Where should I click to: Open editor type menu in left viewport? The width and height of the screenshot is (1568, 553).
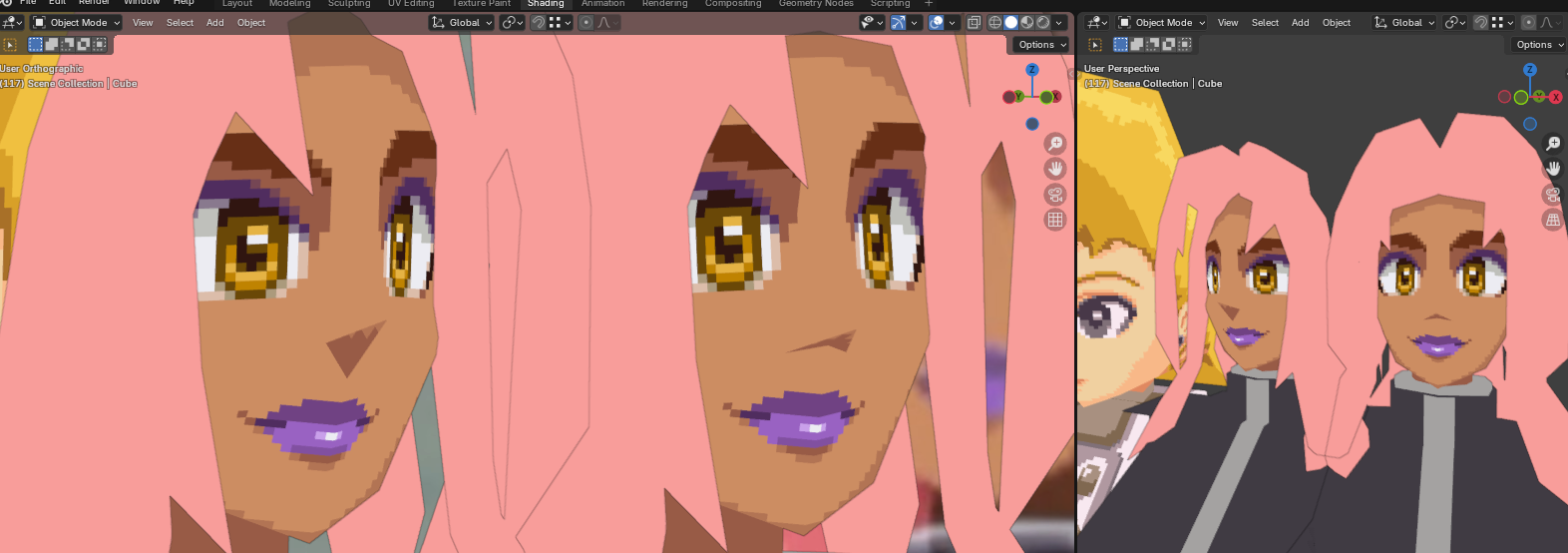(x=11, y=22)
